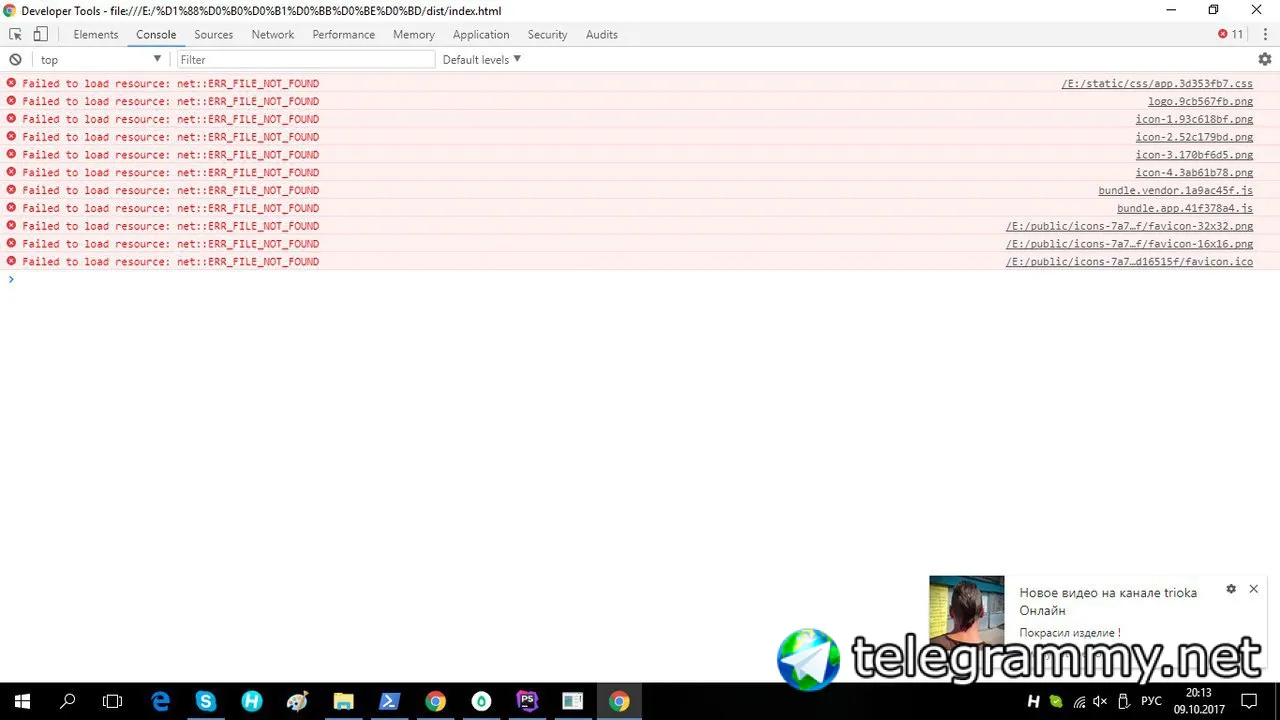Open the app.3d353fb7.css source link
Screen dimensions: 1280x720
click(x=1157, y=84)
